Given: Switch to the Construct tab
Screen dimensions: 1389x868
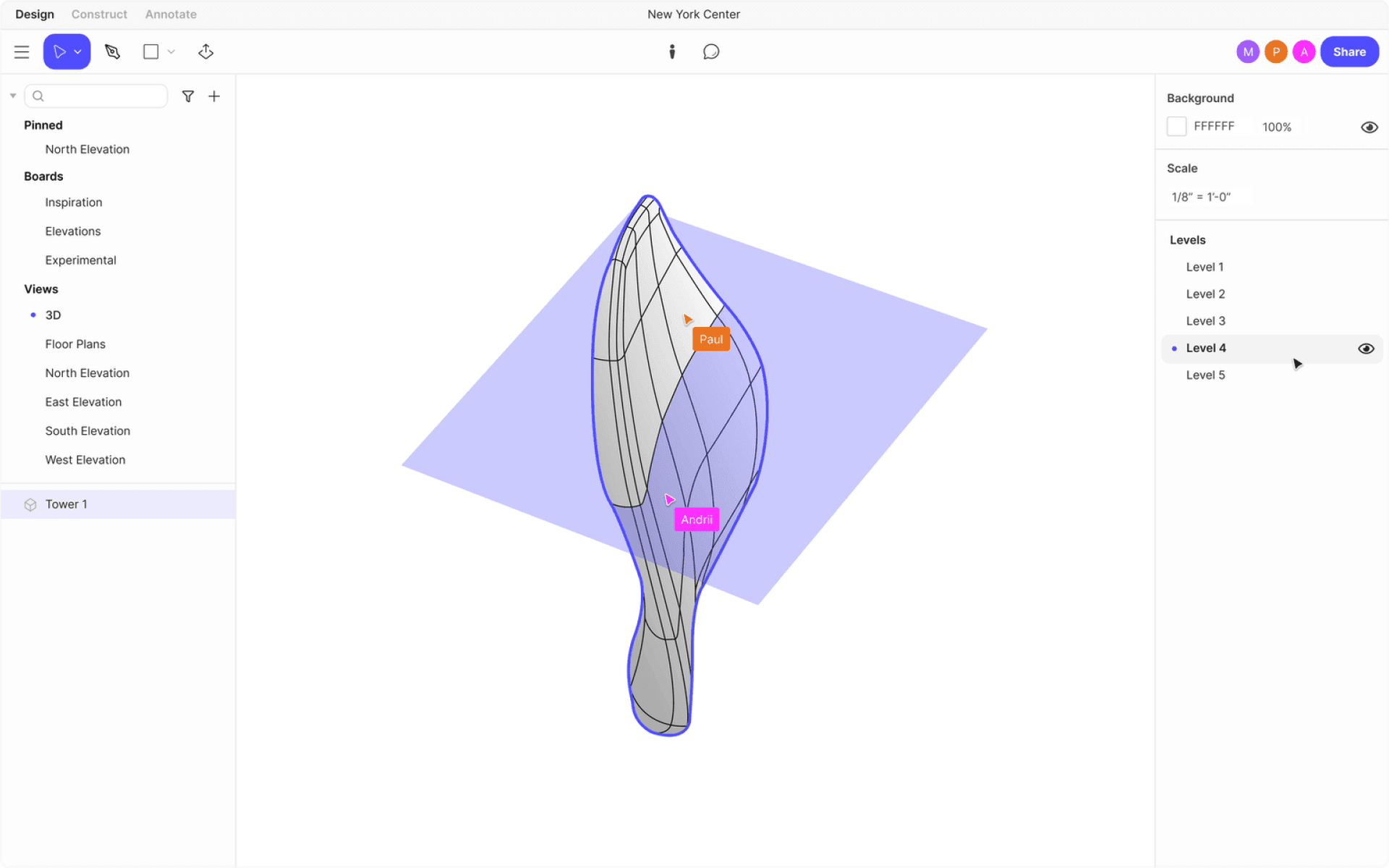Looking at the screenshot, I should (x=99, y=14).
